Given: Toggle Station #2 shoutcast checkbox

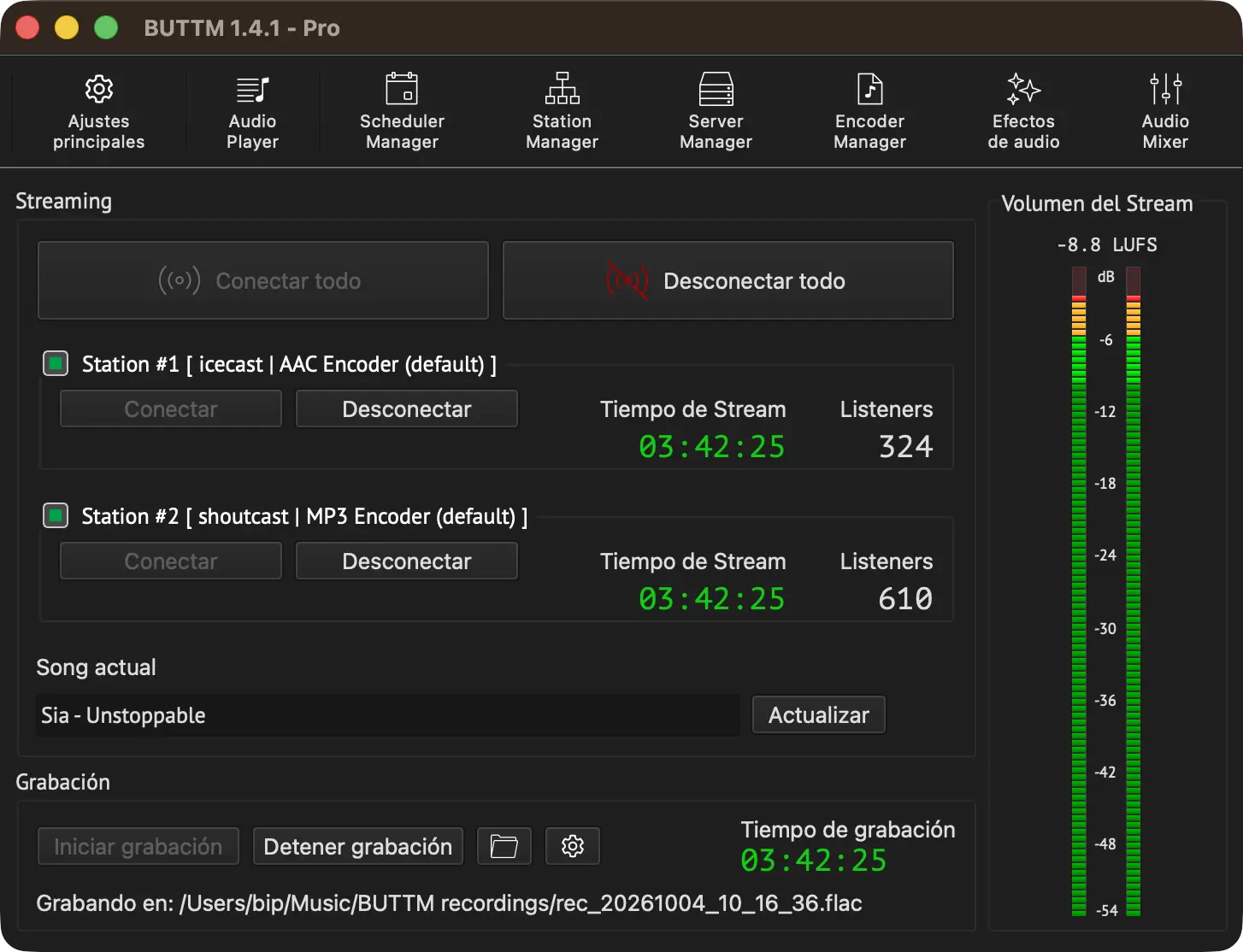Looking at the screenshot, I should (56, 516).
